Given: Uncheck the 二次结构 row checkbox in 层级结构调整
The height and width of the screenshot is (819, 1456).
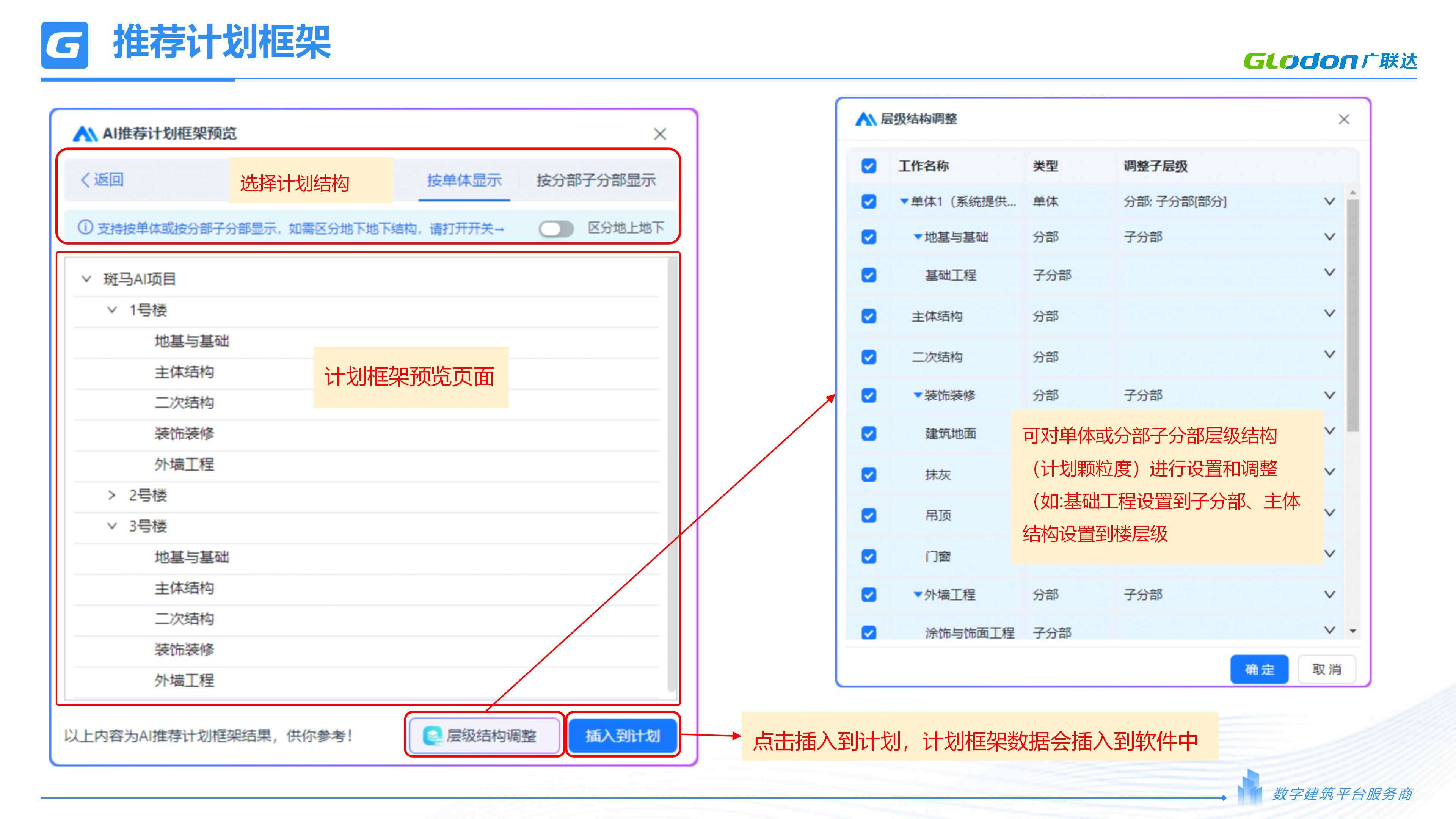Looking at the screenshot, I should tap(869, 357).
